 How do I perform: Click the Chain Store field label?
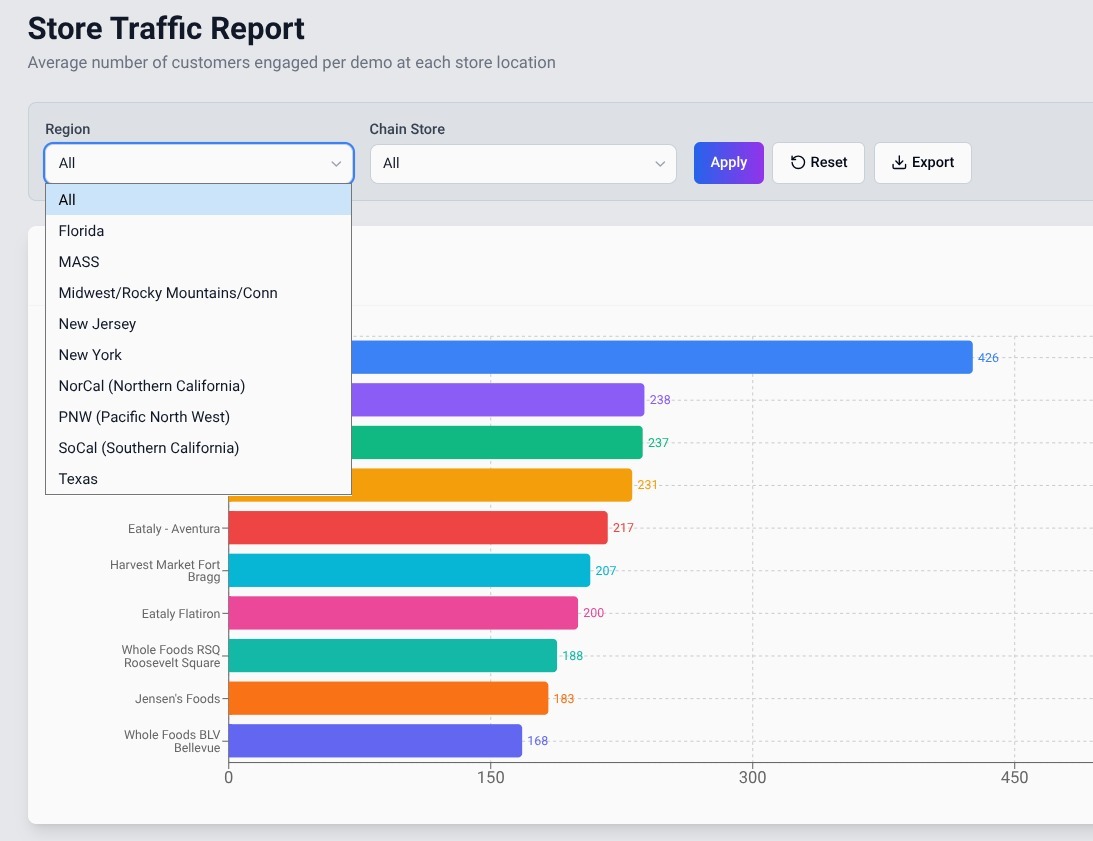(407, 129)
